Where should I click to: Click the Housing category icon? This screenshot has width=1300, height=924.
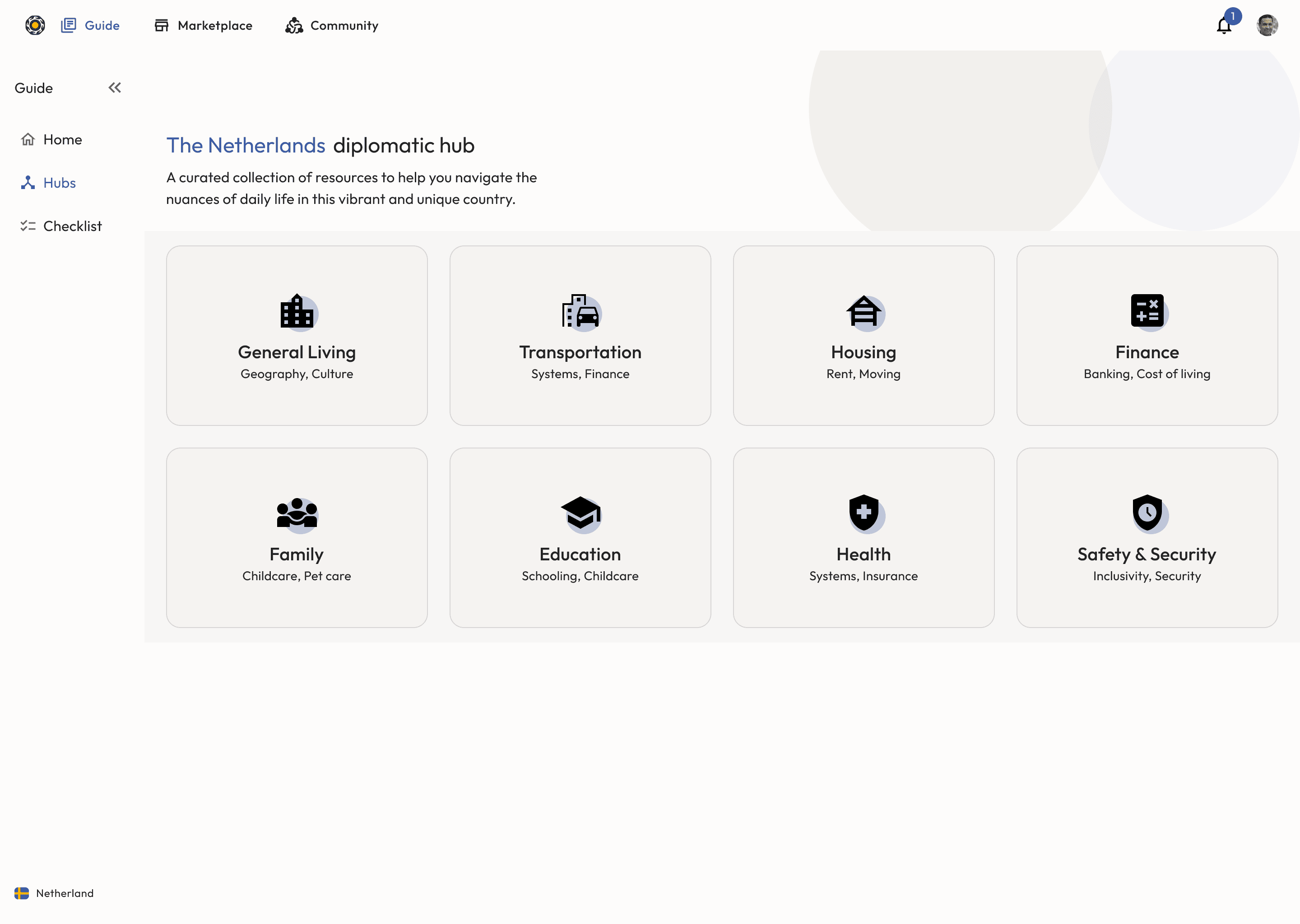click(x=863, y=311)
